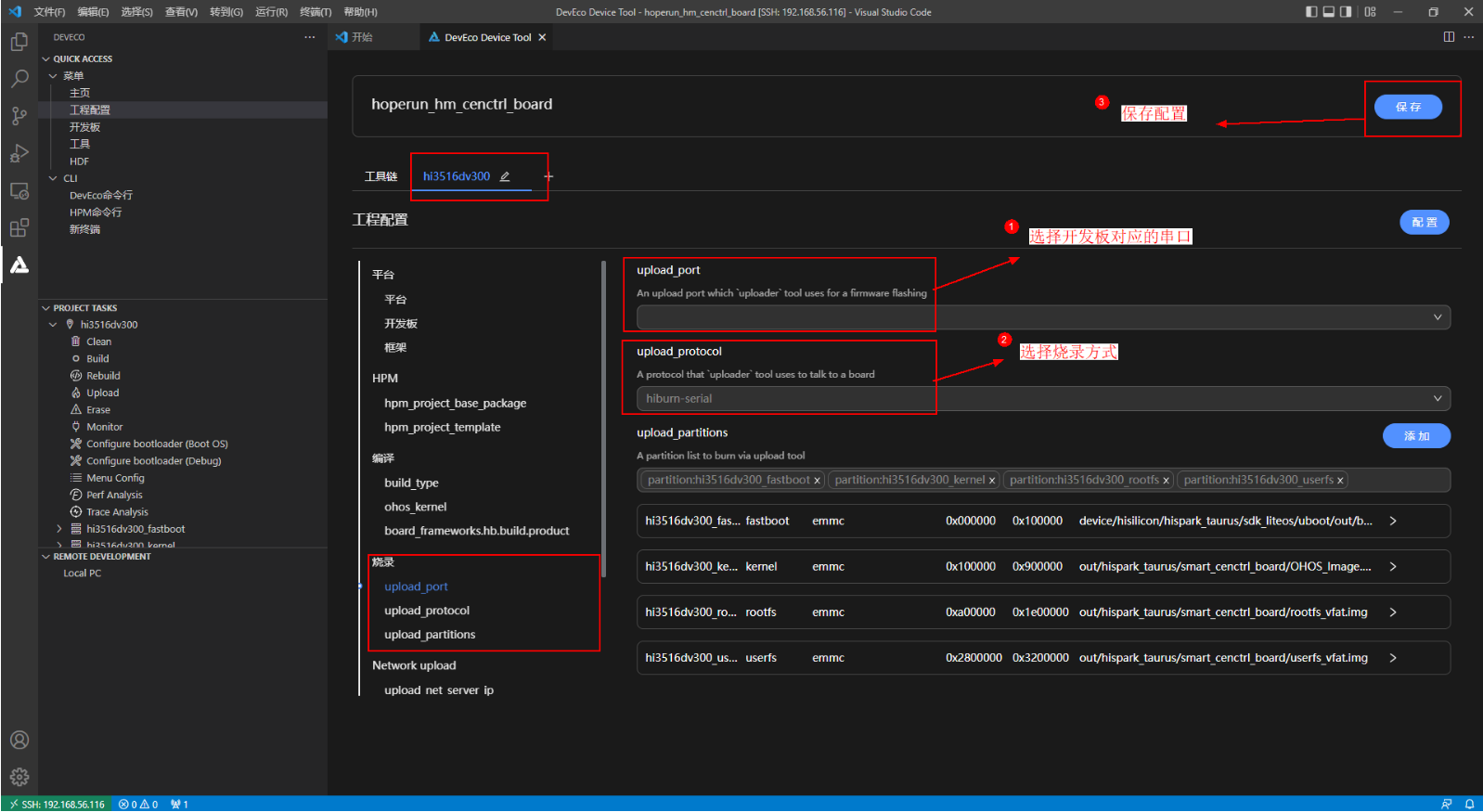The width and height of the screenshot is (1483, 812).
Task: Collapse the CLI tree node
Action: click(53, 178)
